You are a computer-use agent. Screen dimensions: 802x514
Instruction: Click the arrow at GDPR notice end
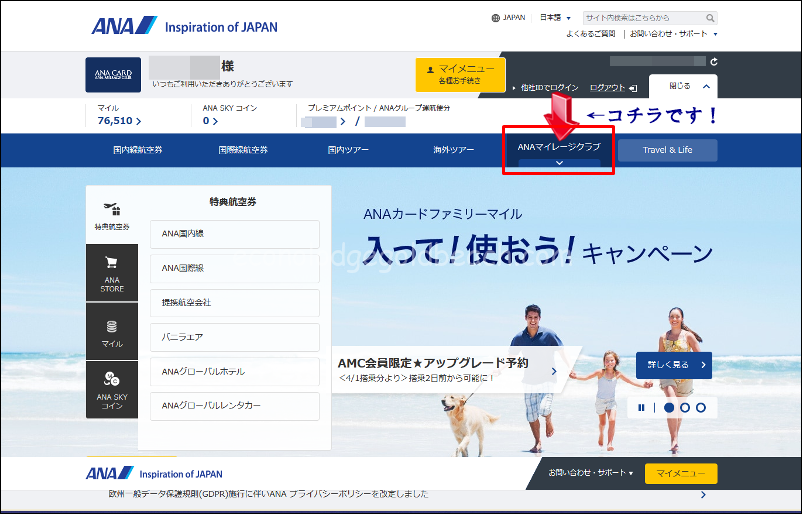(703, 495)
